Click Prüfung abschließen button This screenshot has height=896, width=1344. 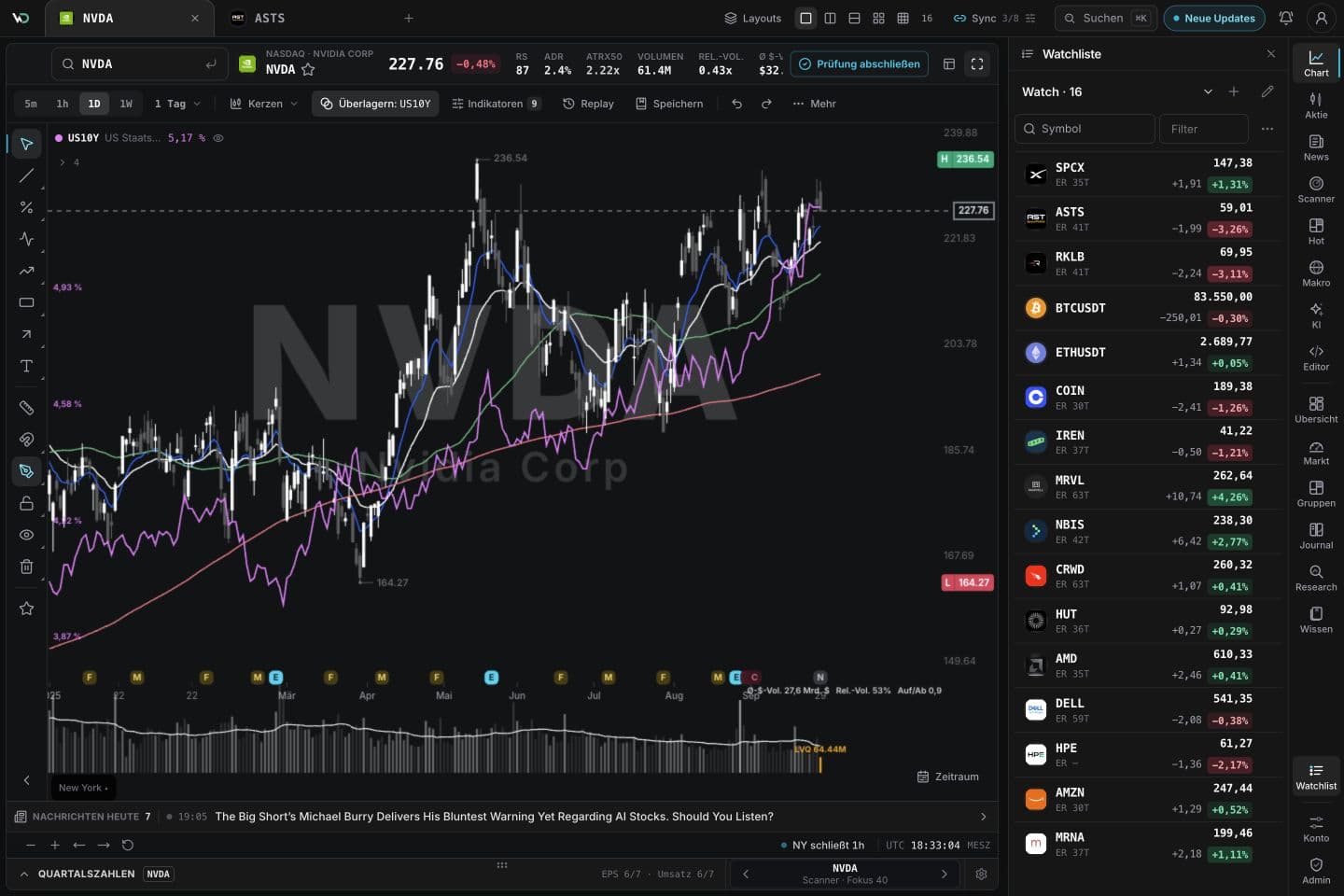(860, 64)
